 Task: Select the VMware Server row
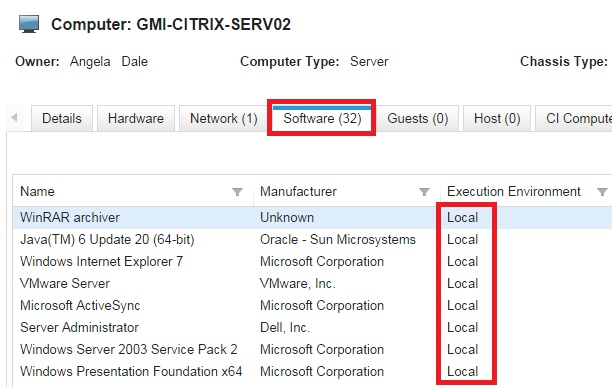(312, 284)
